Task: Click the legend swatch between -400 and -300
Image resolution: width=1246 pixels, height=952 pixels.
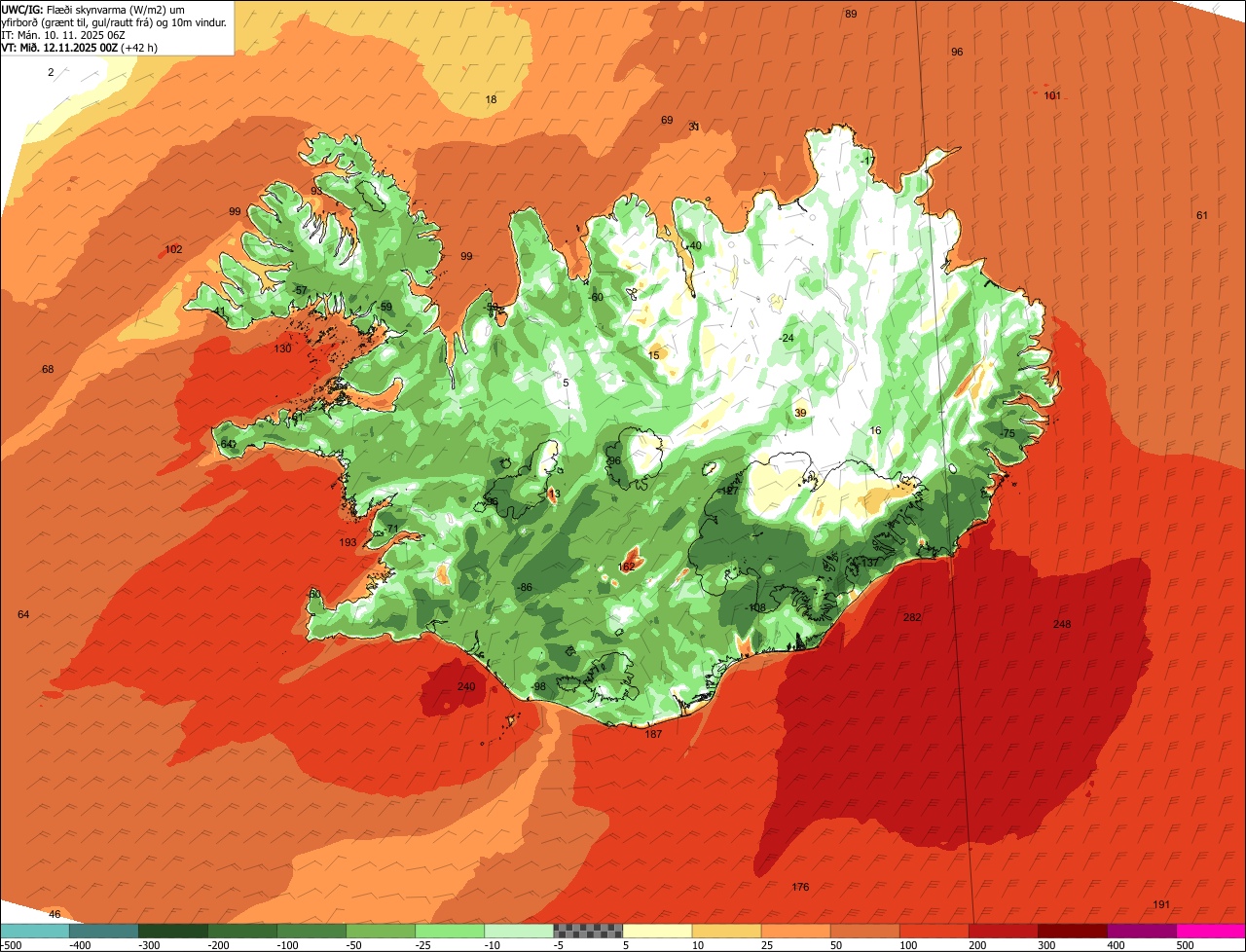Action: 103,931
